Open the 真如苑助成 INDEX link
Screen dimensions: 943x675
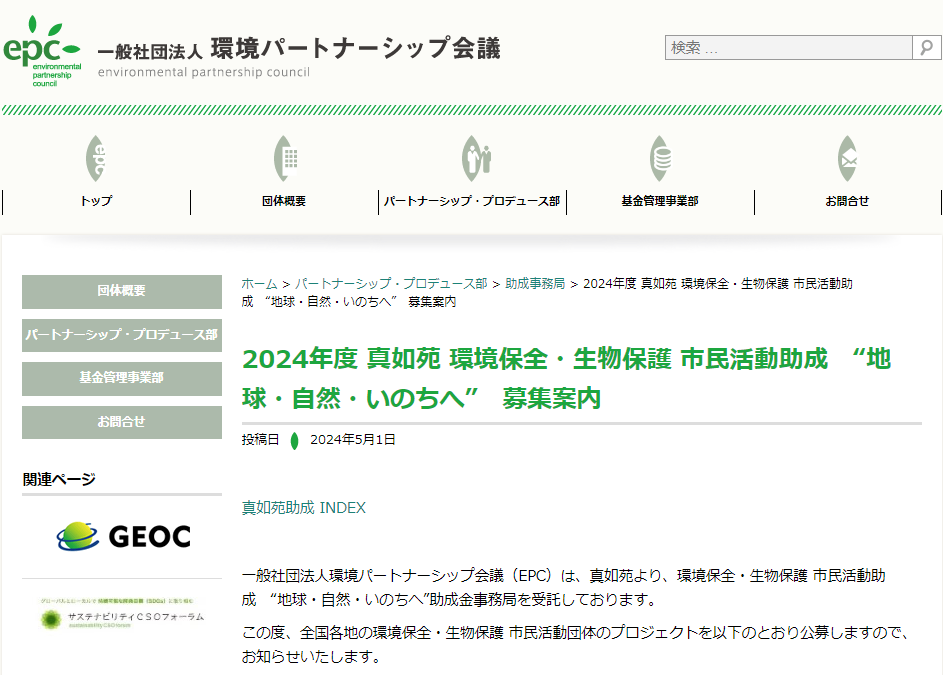(304, 507)
